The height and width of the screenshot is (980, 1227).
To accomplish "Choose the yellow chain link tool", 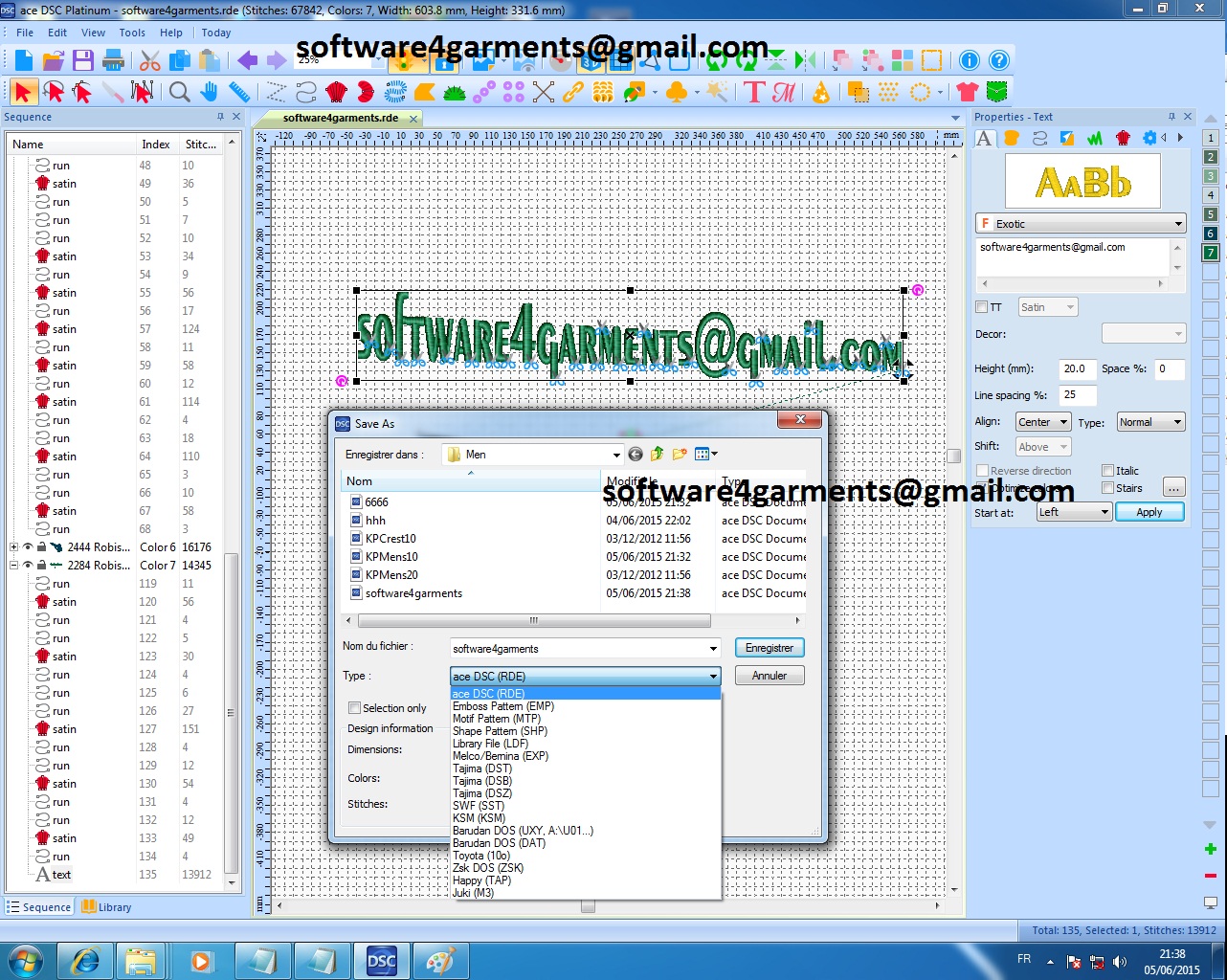I will [x=573, y=92].
